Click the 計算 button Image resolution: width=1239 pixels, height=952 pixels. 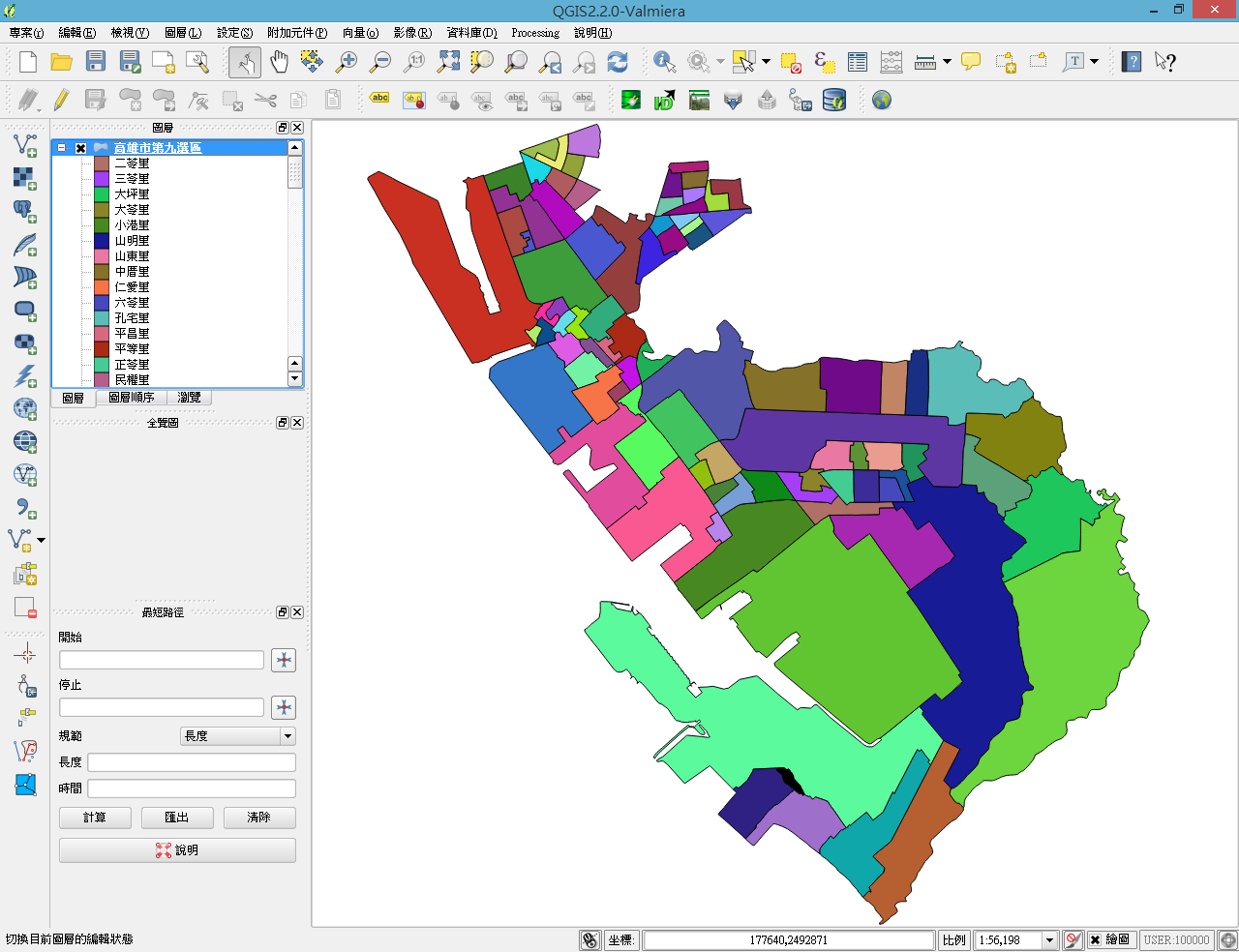point(95,818)
